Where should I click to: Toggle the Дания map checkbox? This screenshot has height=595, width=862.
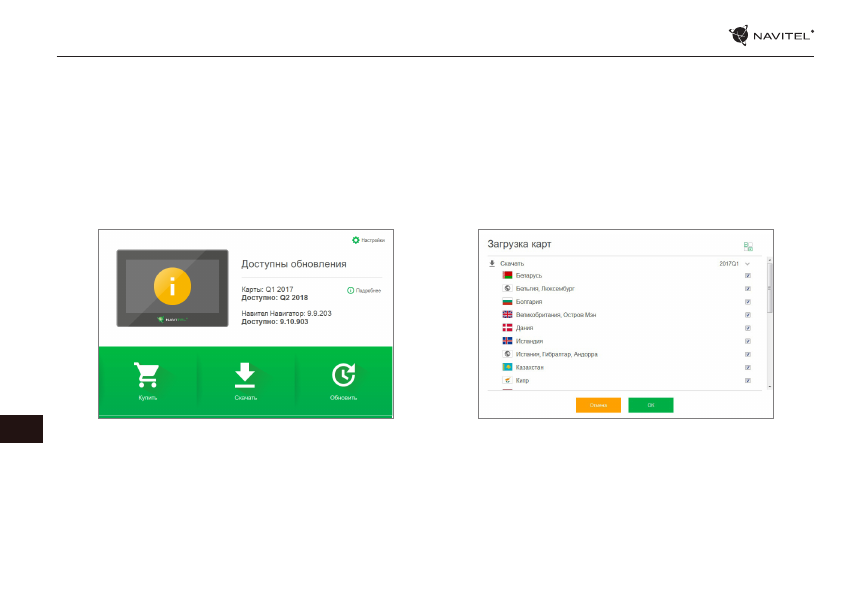(748, 328)
